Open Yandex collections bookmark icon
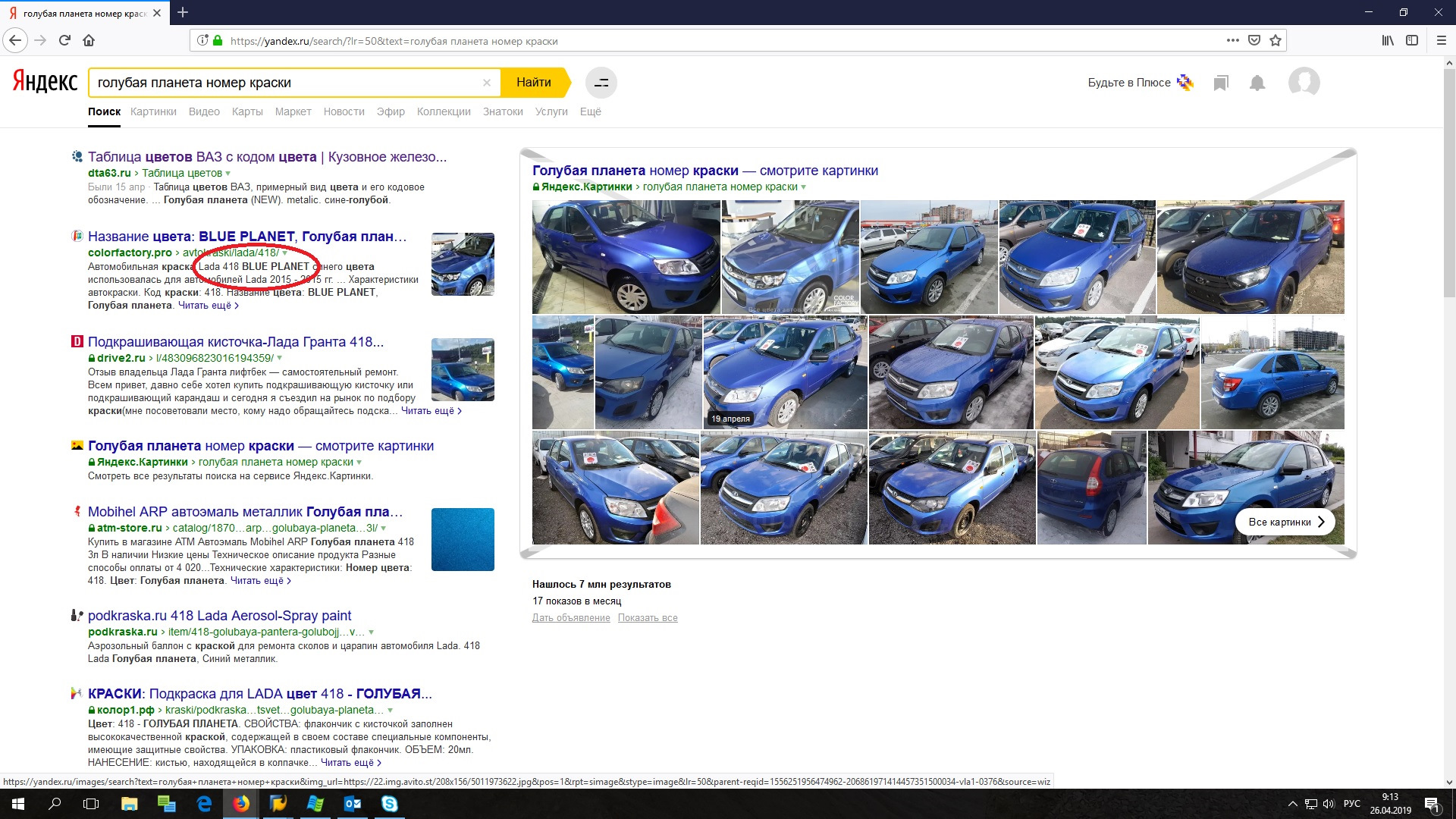1456x819 pixels. pos(1221,83)
